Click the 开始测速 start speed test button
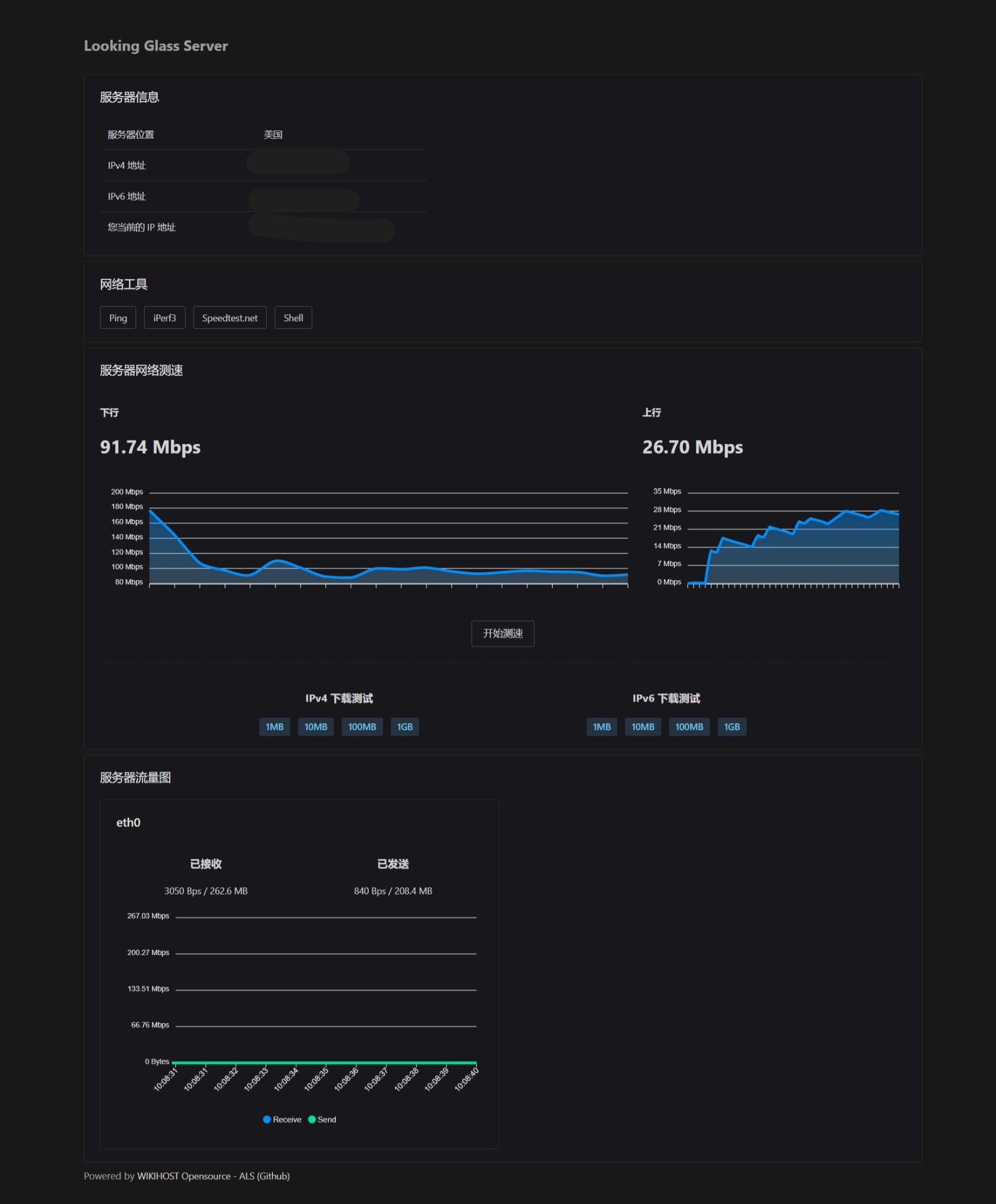The height and width of the screenshot is (1204, 996). point(502,633)
